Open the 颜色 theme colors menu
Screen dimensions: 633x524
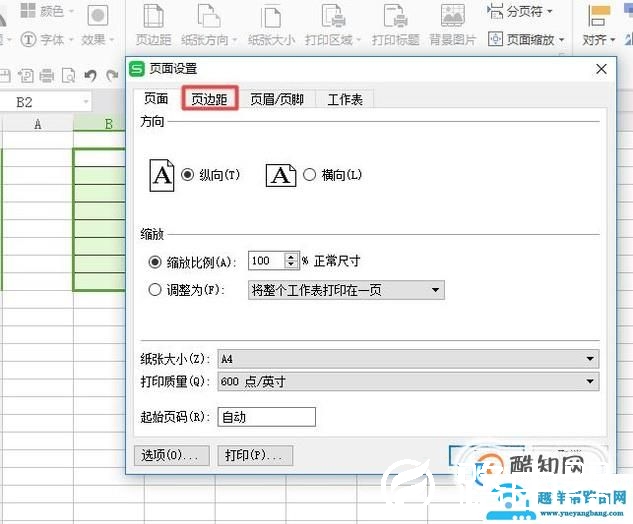[47, 11]
